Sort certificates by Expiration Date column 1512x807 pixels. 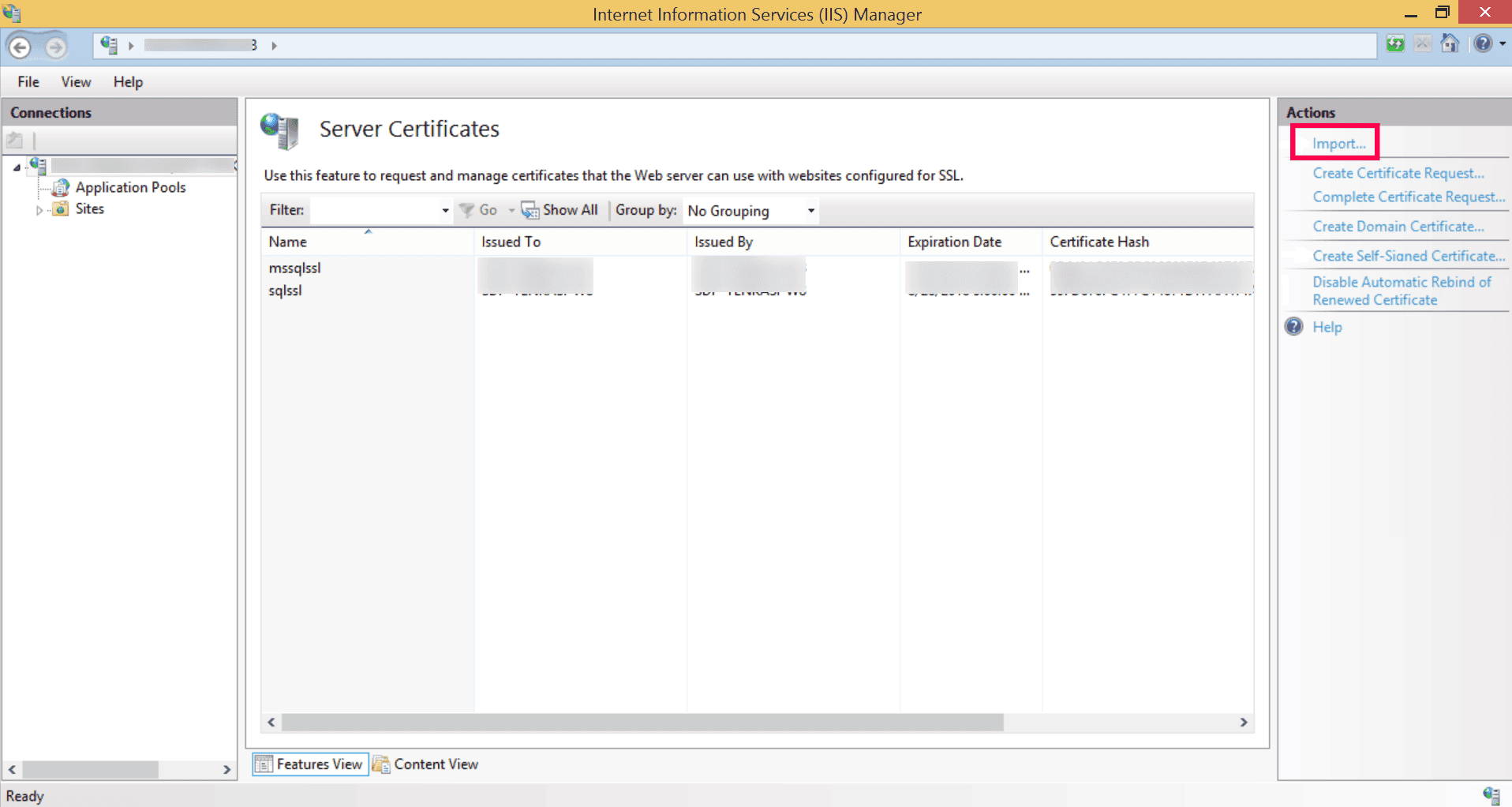click(953, 242)
